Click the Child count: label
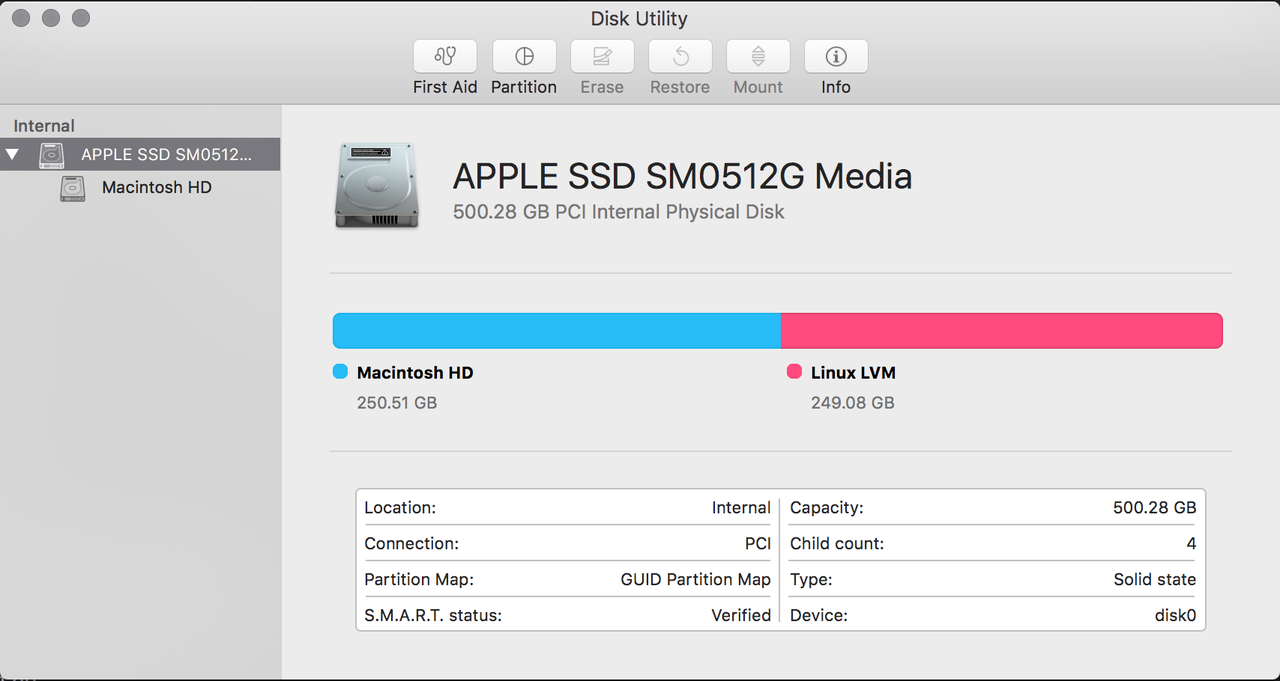Screen dimensions: 1280x681 click(837, 544)
